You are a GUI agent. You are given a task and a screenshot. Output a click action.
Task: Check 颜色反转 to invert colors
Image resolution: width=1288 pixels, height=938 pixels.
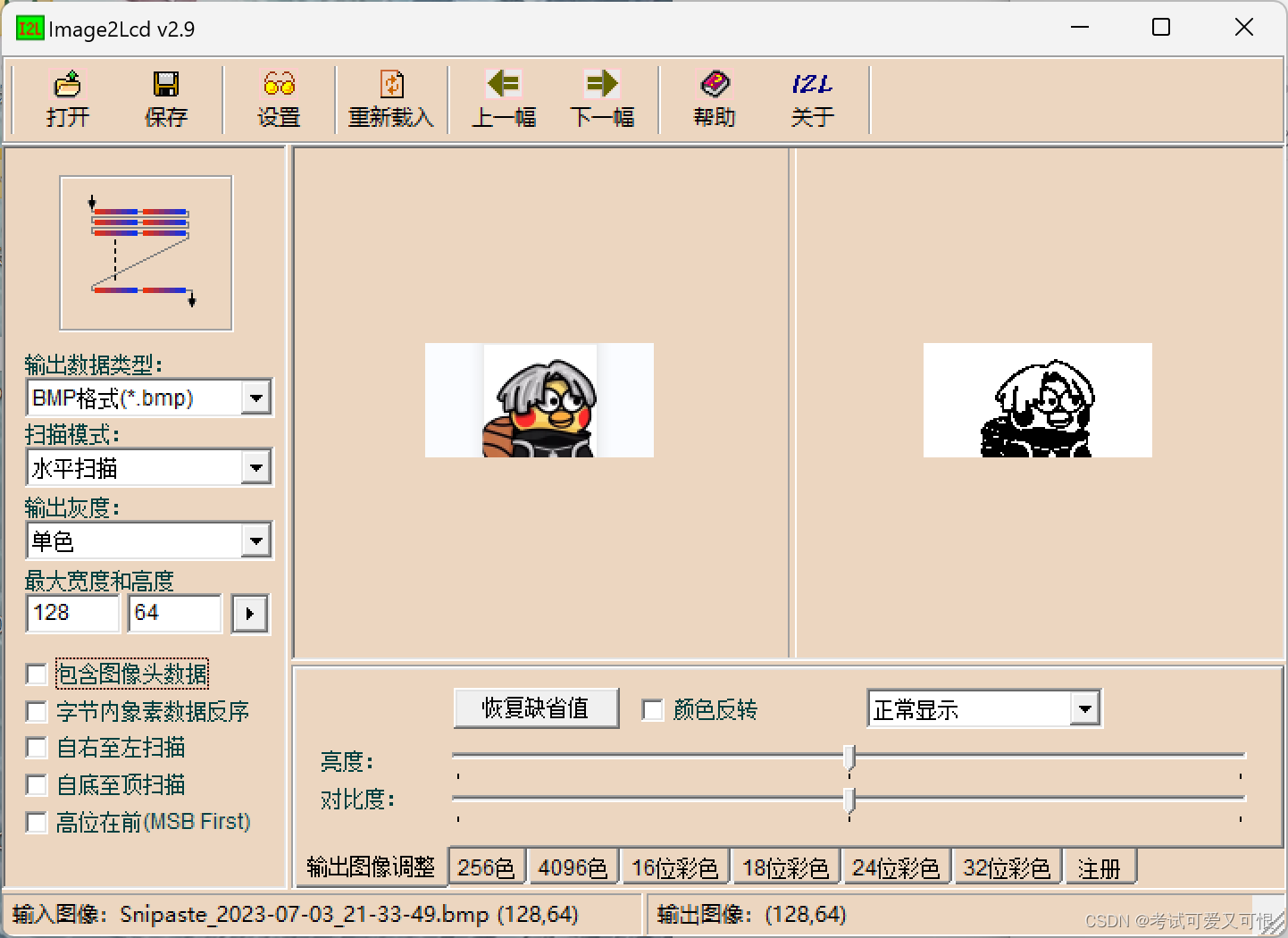652,709
